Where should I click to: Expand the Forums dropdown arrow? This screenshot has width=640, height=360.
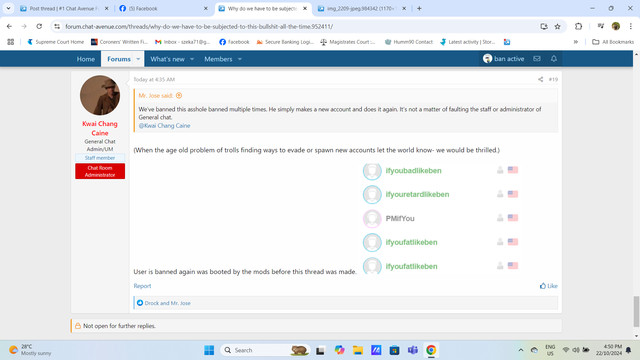tap(138, 59)
